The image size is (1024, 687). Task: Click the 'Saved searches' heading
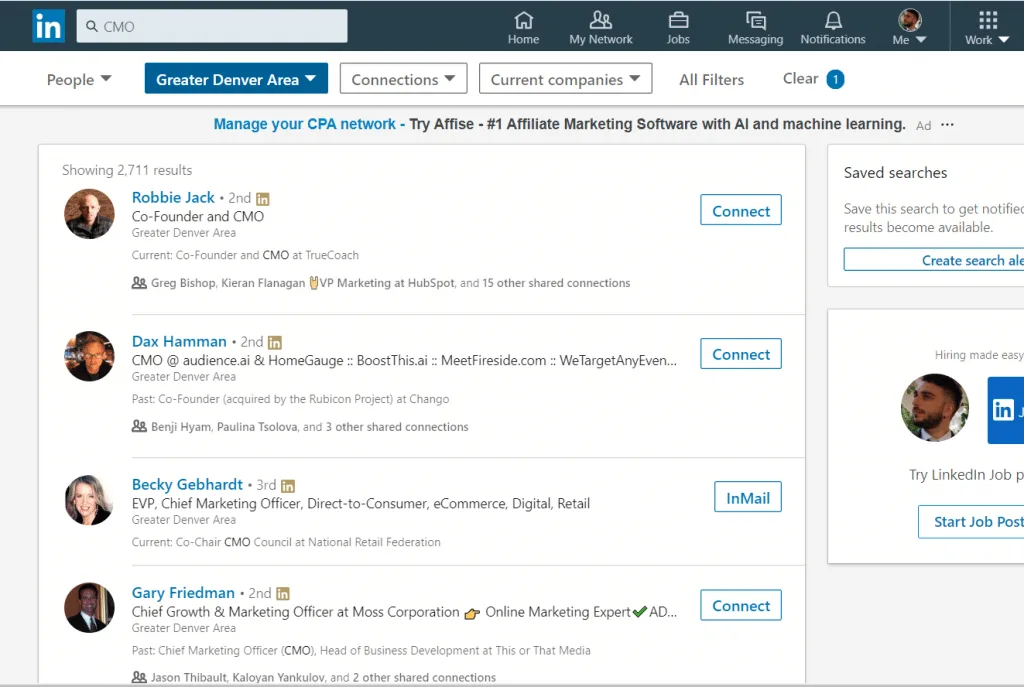[x=895, y=172]
